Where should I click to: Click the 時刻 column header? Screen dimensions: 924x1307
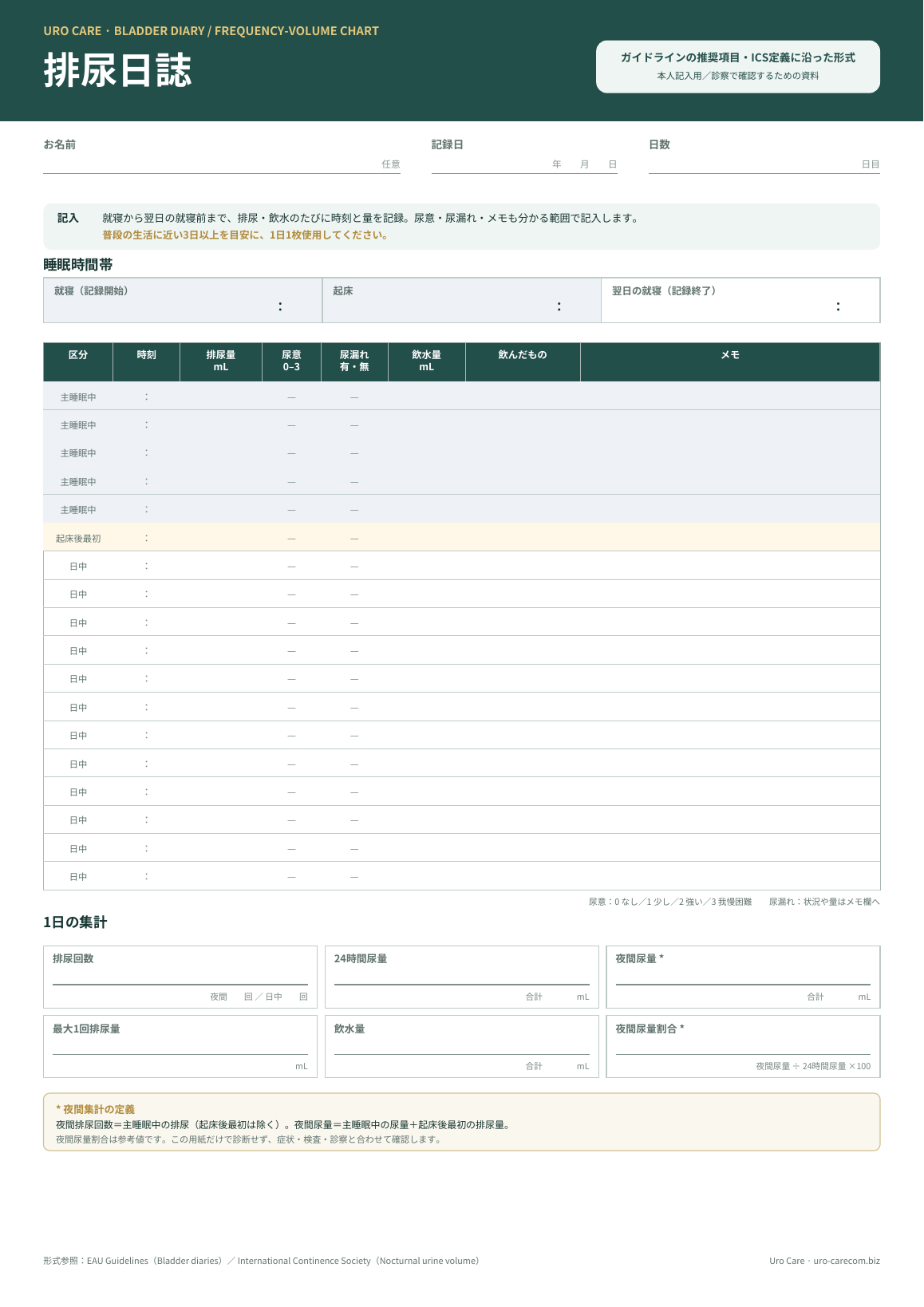click(147, 361)
